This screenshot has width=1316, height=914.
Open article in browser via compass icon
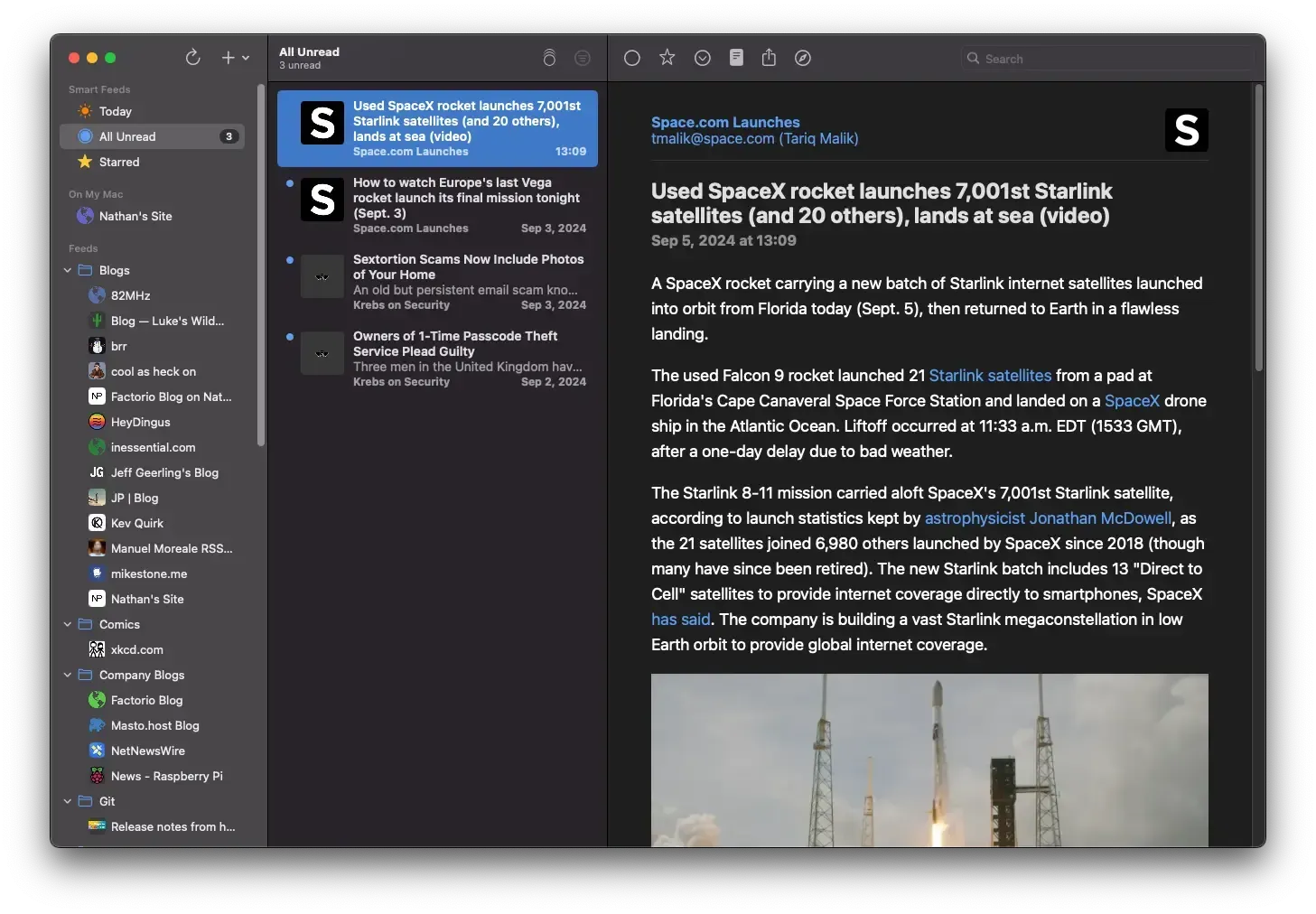(802, 58)
